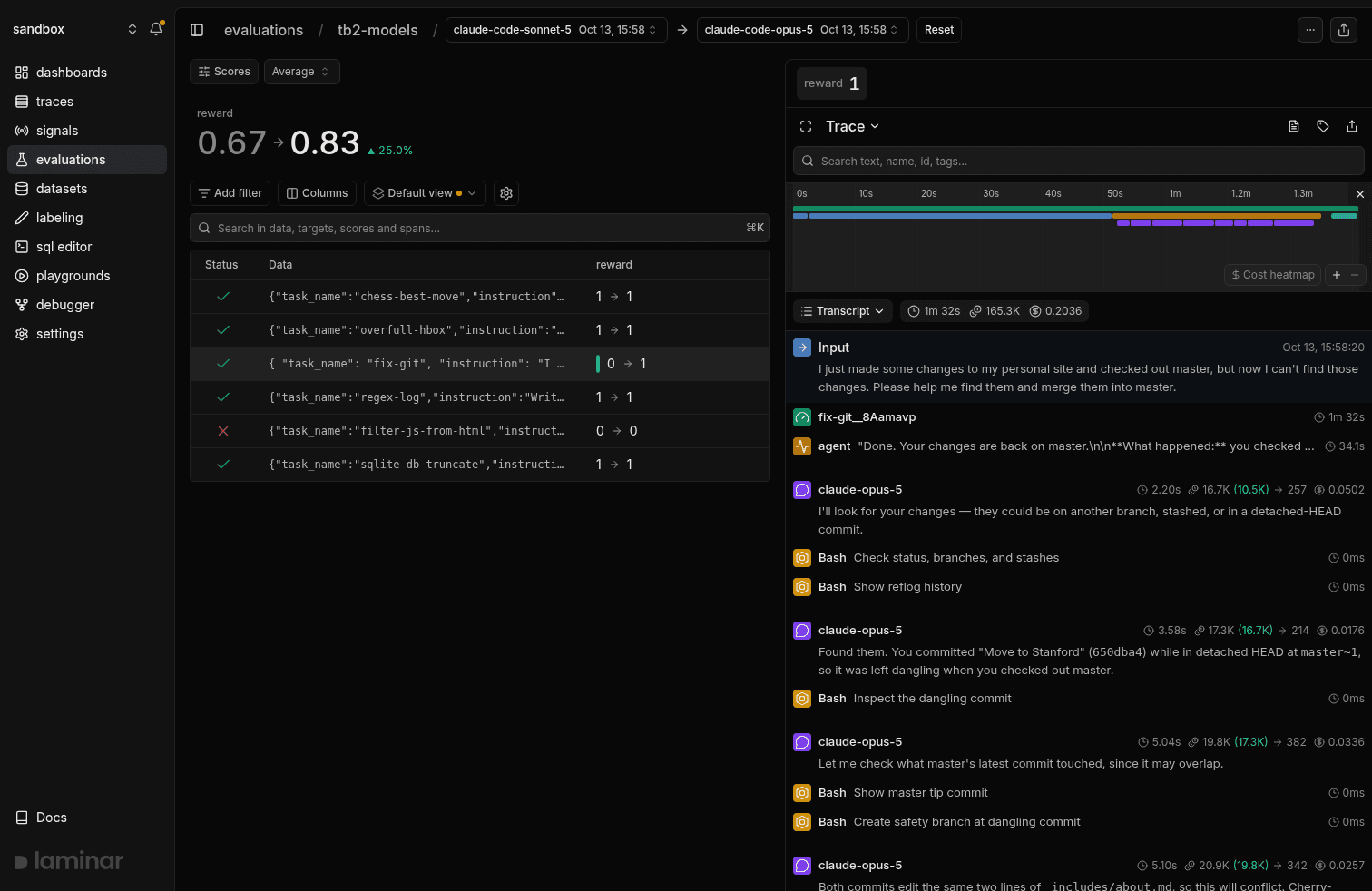Viewport: 1372px width, 891px height.
Task: Click the playgrounds play icon
Action: [x=22, y=276]
